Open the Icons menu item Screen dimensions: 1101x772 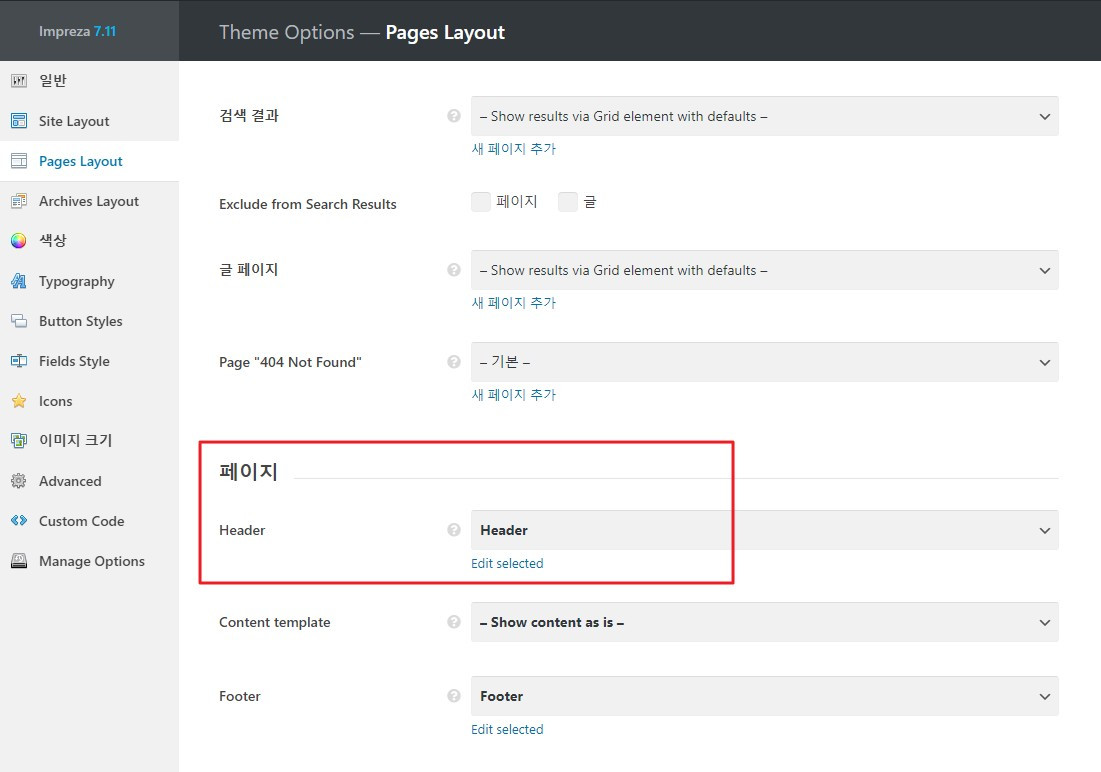89,401
